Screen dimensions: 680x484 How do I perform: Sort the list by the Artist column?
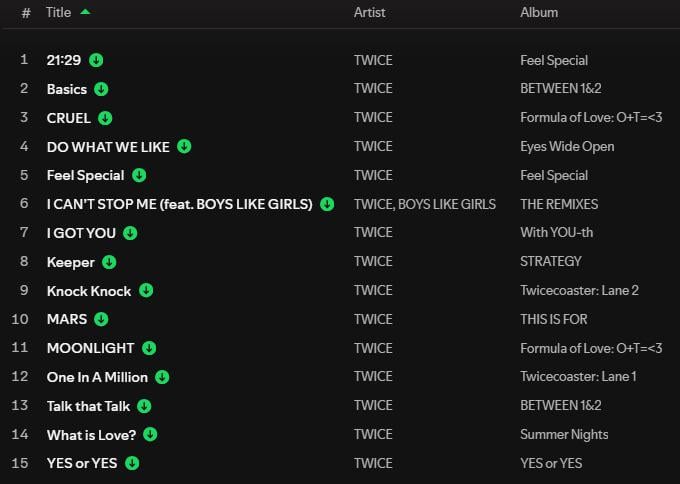tap(369, 13)
